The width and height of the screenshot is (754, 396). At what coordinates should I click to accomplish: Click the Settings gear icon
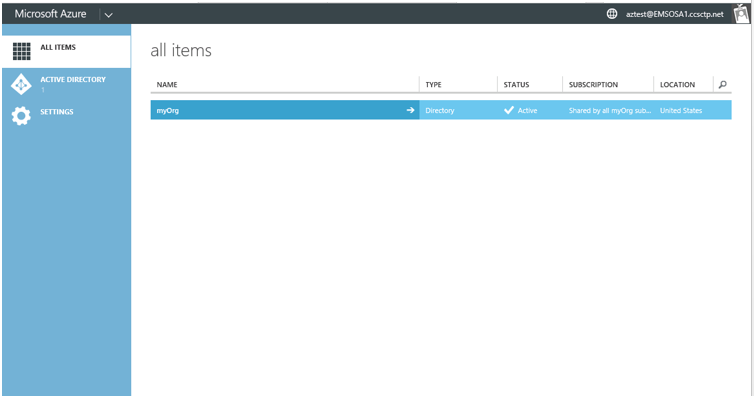pyautogui.click(x=21, y=116)
